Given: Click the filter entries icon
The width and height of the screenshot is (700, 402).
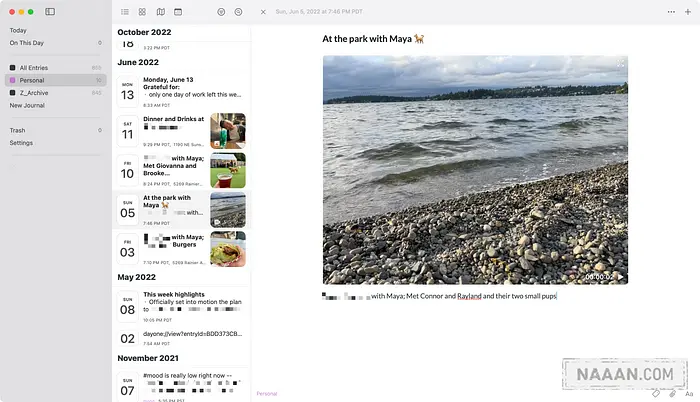Looking at the screenshot, I should tap(220, 12).
